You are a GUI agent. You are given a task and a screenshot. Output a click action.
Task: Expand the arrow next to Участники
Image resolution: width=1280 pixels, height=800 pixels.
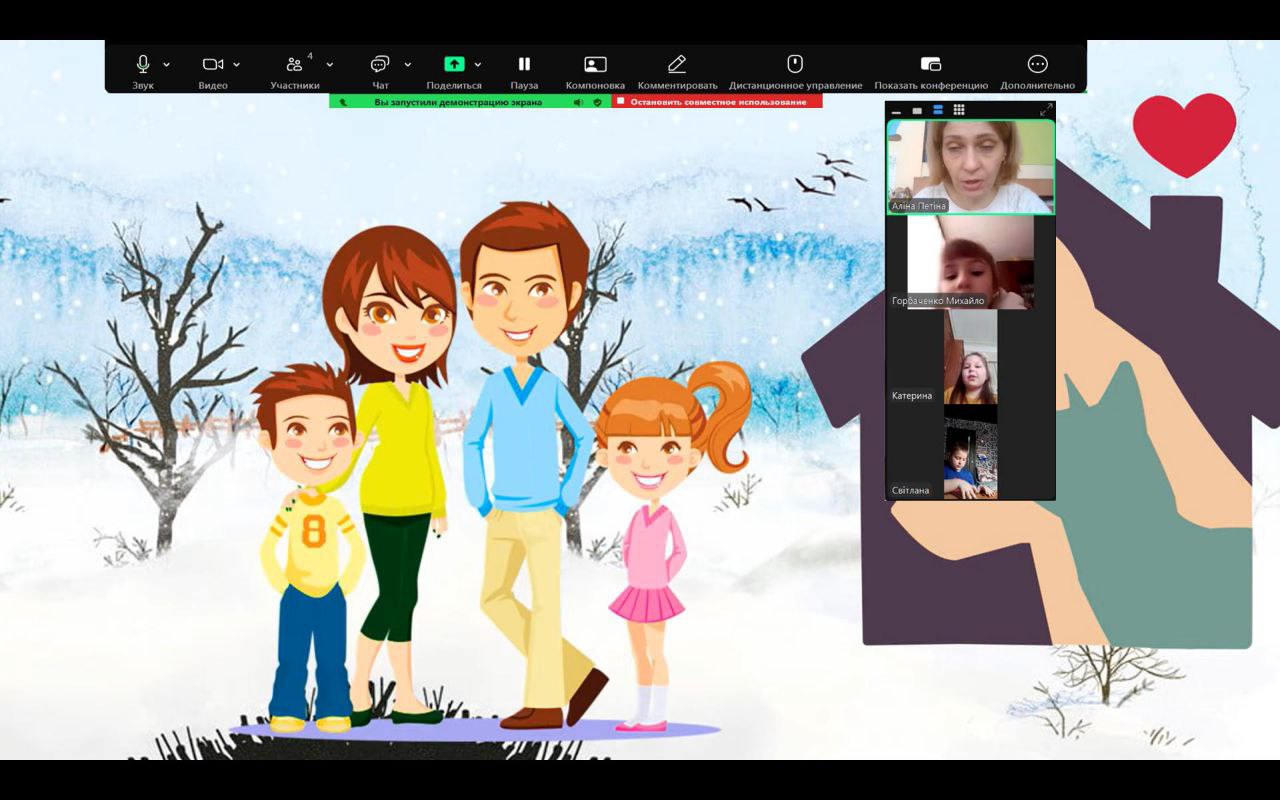pyautogui.click(x=330, y=65)
